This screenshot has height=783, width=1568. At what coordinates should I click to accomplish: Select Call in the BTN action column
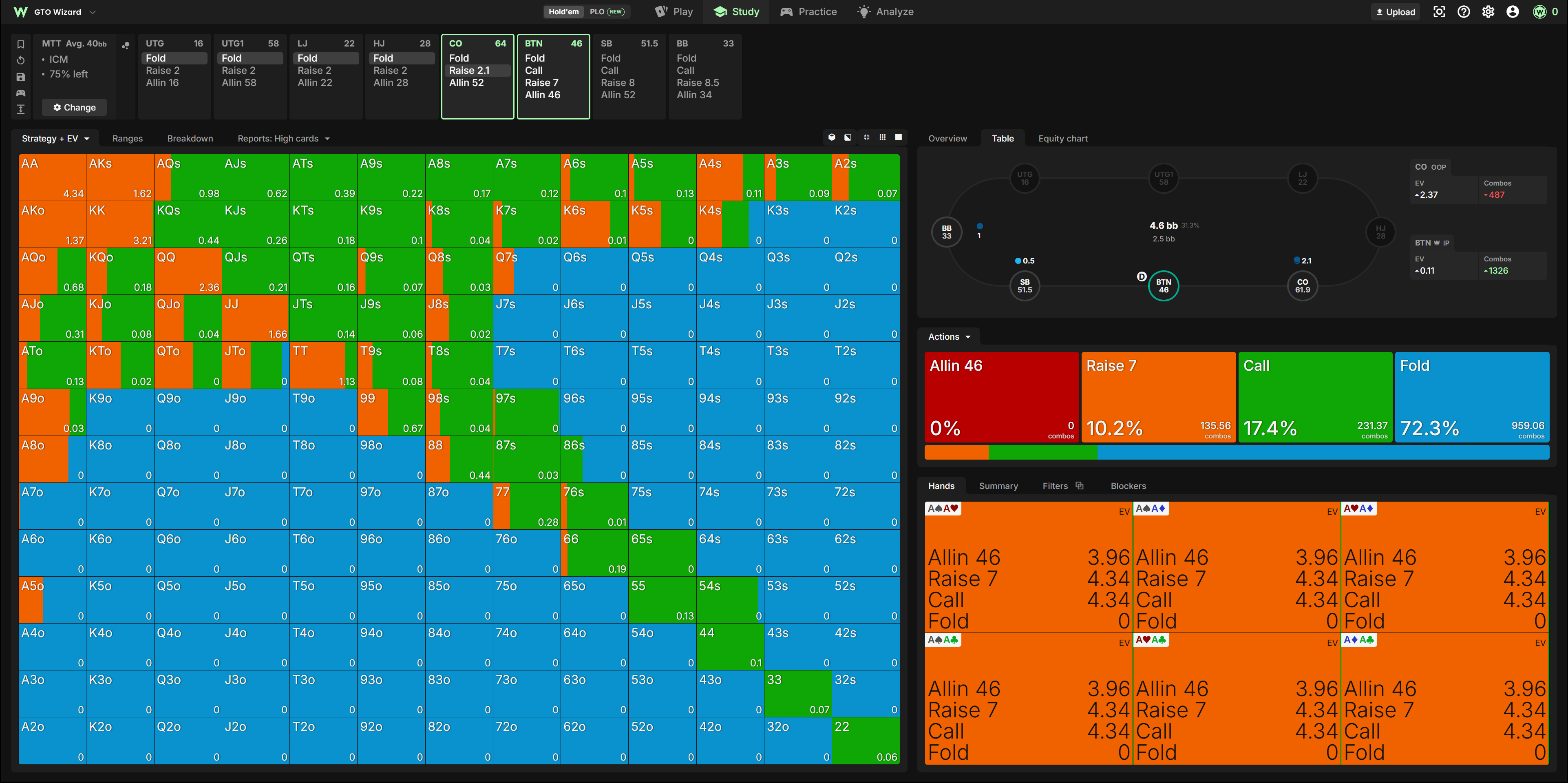pyautogui.click(x=534, y=71)
